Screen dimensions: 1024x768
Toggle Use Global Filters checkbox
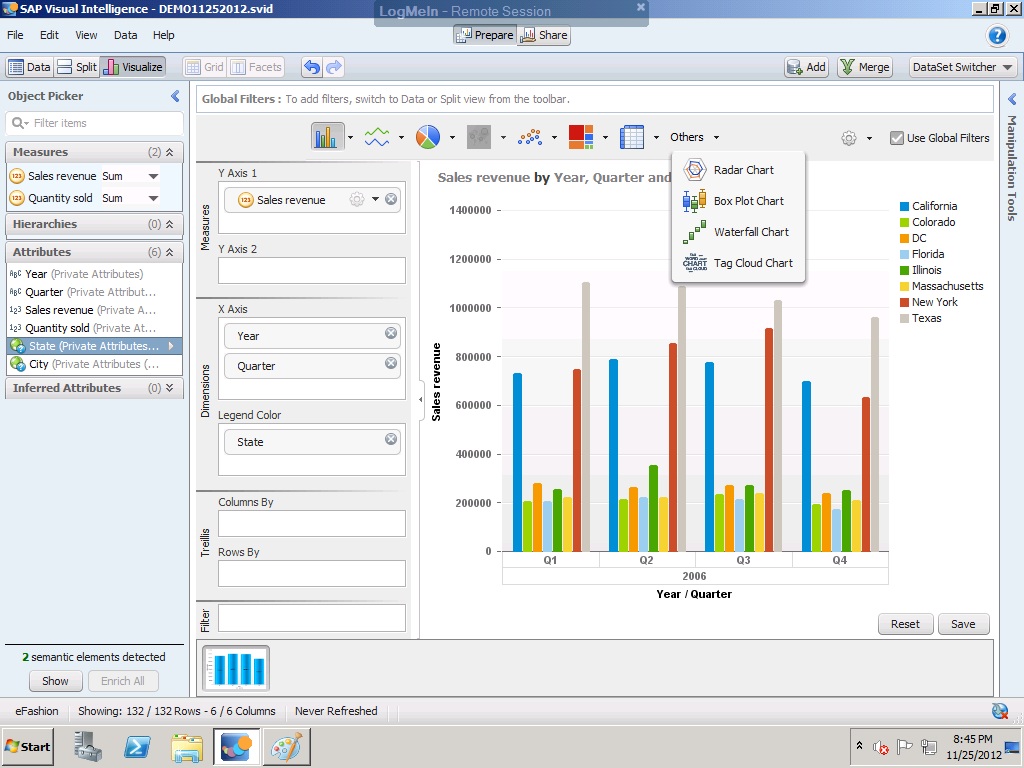click(x=897, y=138)
